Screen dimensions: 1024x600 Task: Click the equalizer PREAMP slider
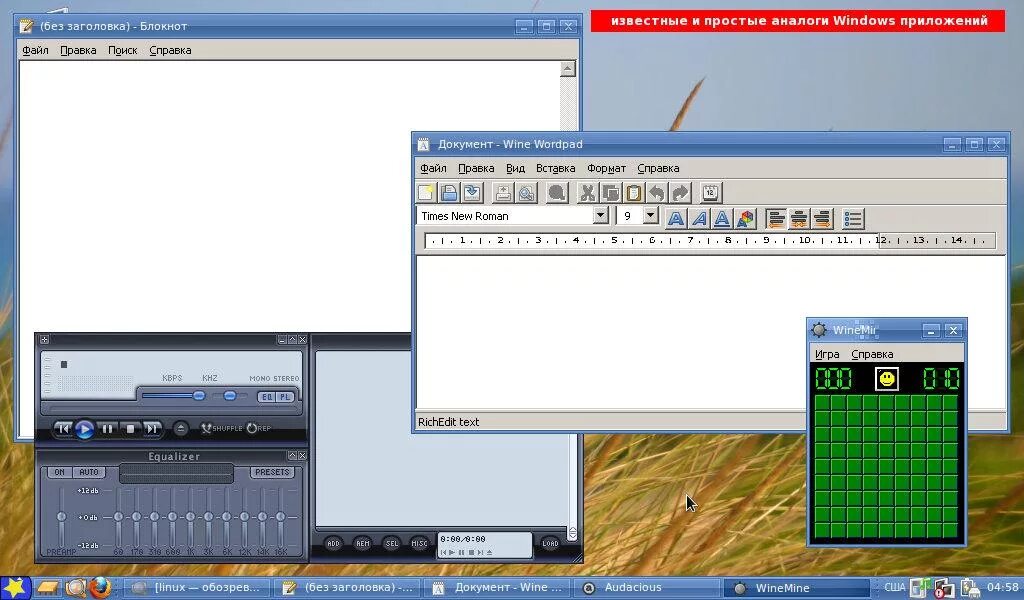[x=61, y=516]
